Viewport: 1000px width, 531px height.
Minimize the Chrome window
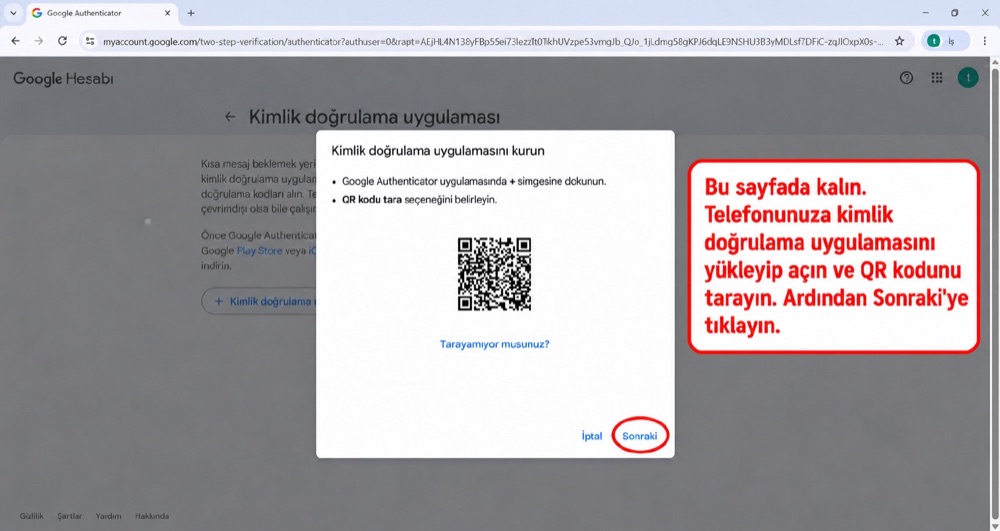coord(925,13)
